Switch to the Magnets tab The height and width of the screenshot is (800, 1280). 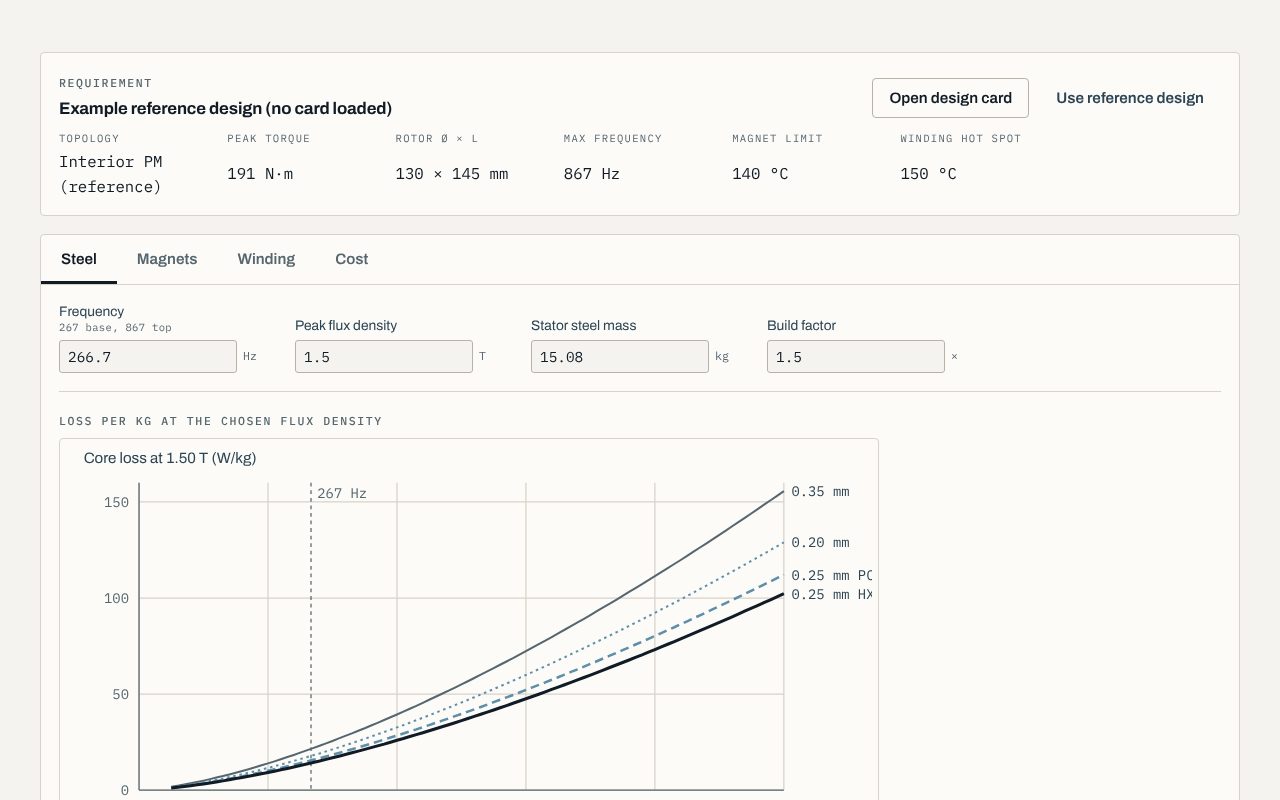tap(167, 259)
